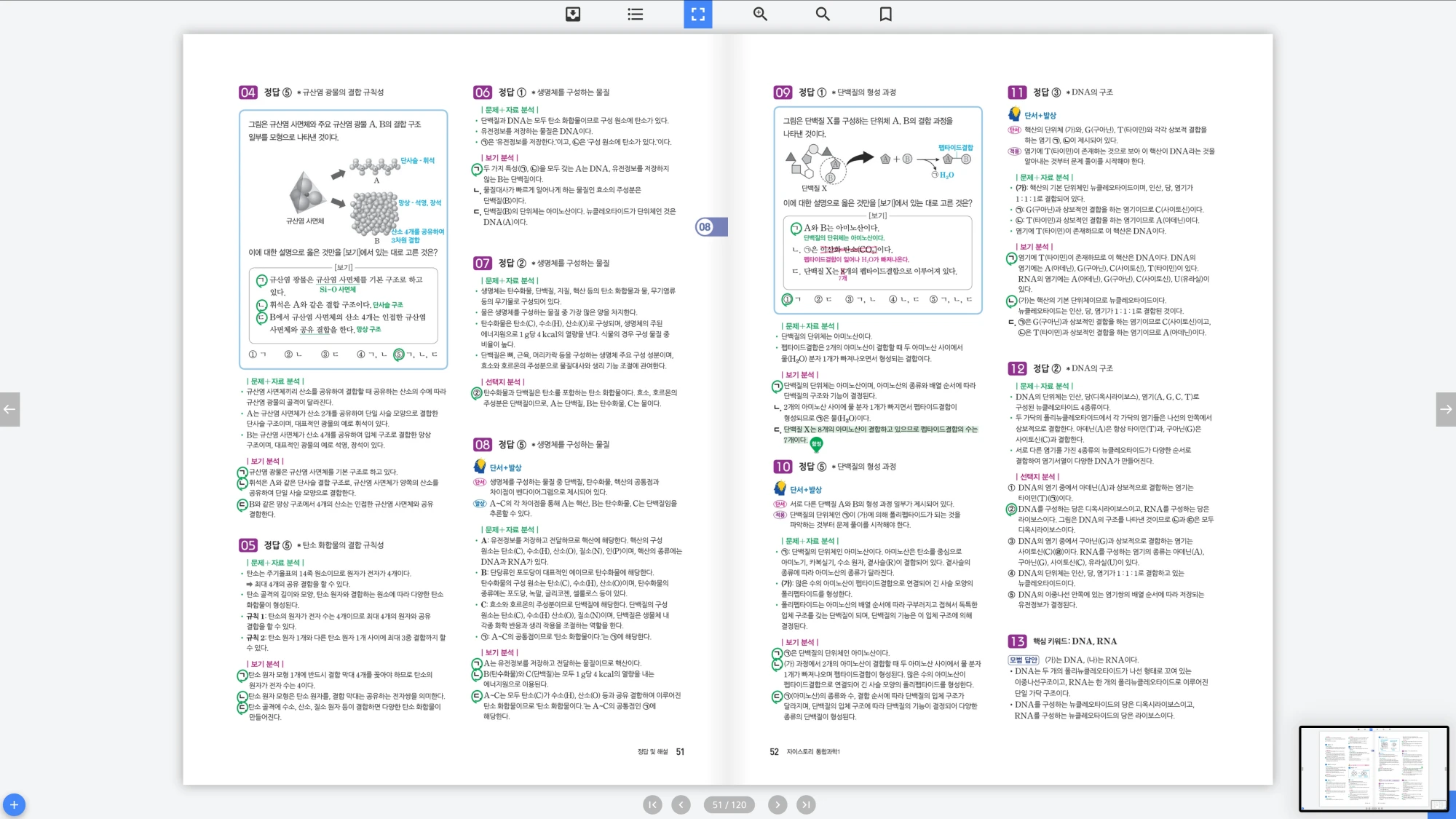Screen dimensions: 1456x819
Task: Jump to the last page
Action: pyautogui.click(x=805, y=804)
